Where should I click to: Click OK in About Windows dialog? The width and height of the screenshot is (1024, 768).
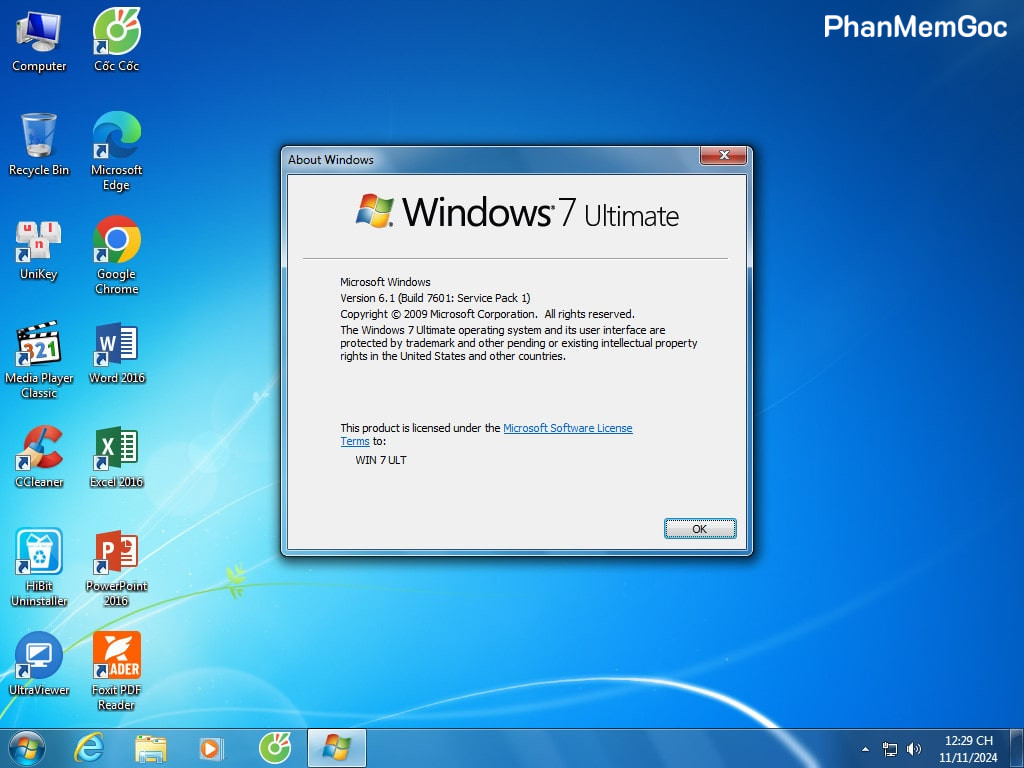pyautogui.click(x=700, y=529)
